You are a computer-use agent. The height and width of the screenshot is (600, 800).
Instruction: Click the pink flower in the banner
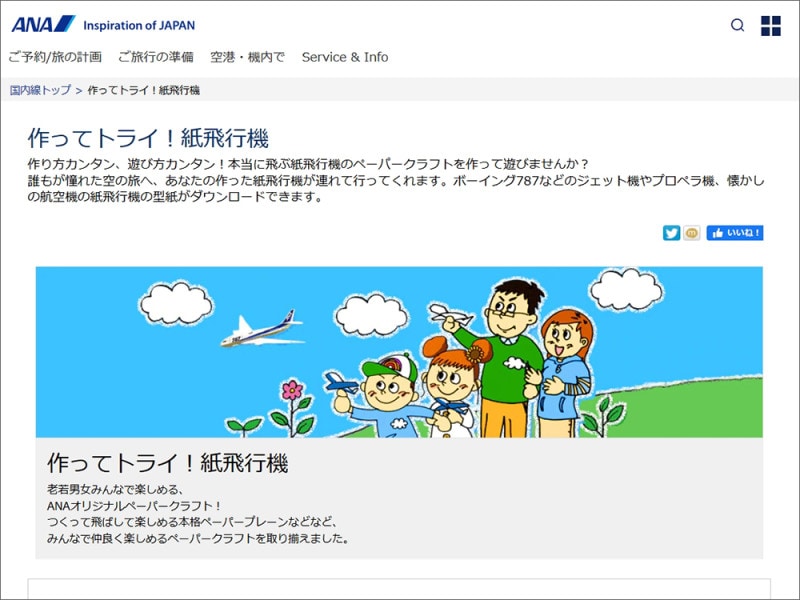click(292, 390)
